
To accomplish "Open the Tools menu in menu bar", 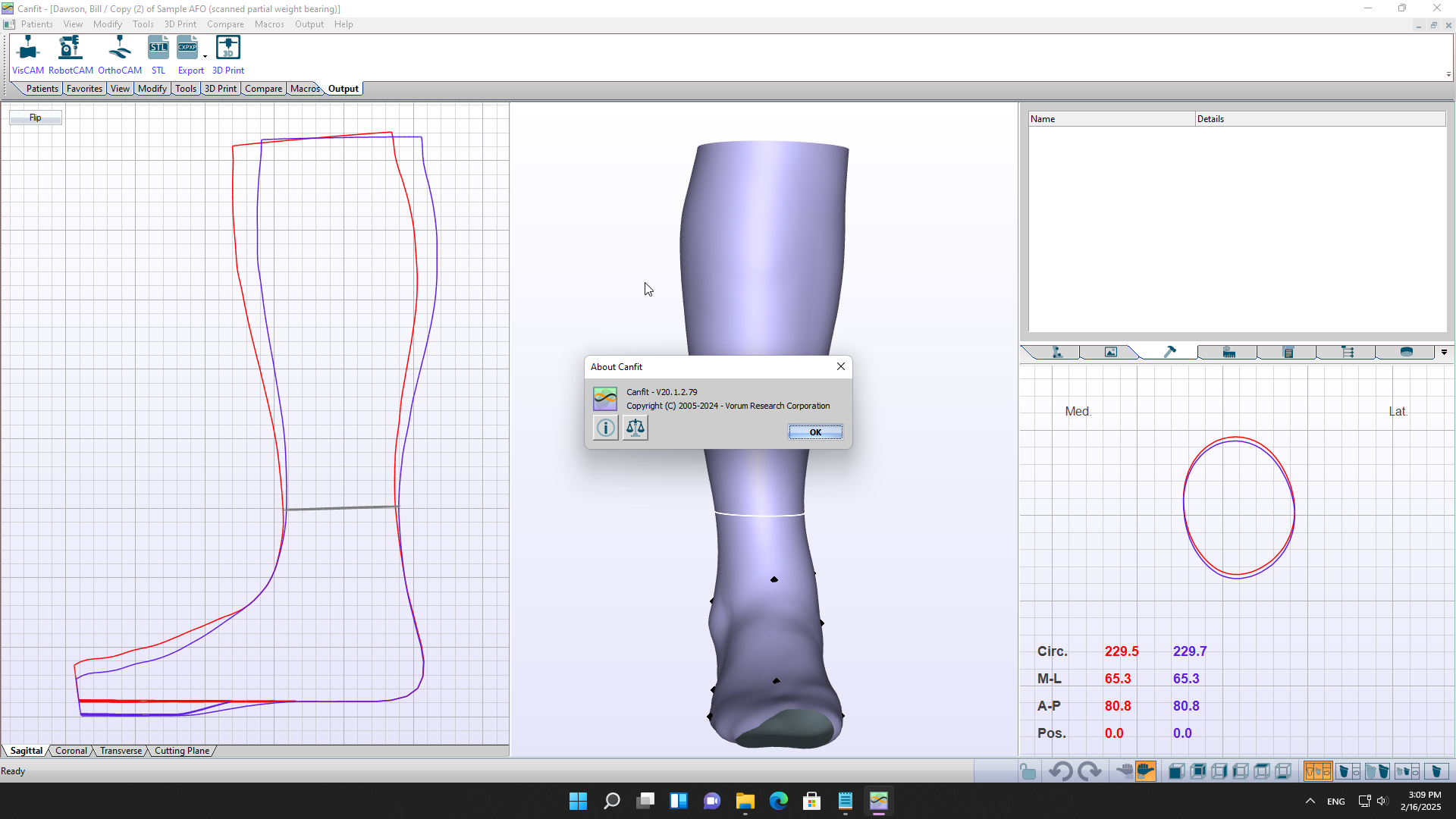I will click(x=143, y=24).
